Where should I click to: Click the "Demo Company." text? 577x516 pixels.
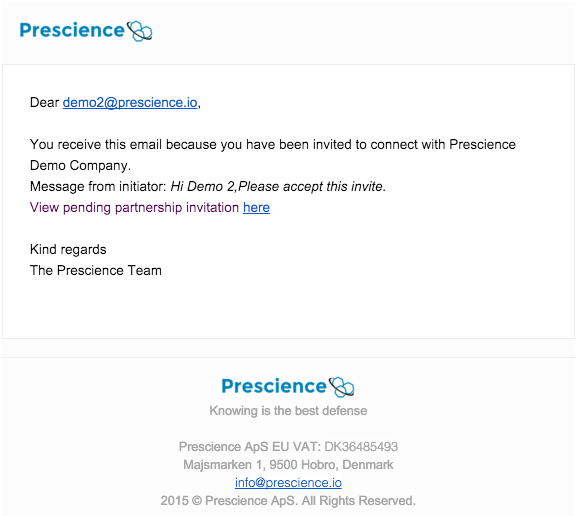[80, 166]
